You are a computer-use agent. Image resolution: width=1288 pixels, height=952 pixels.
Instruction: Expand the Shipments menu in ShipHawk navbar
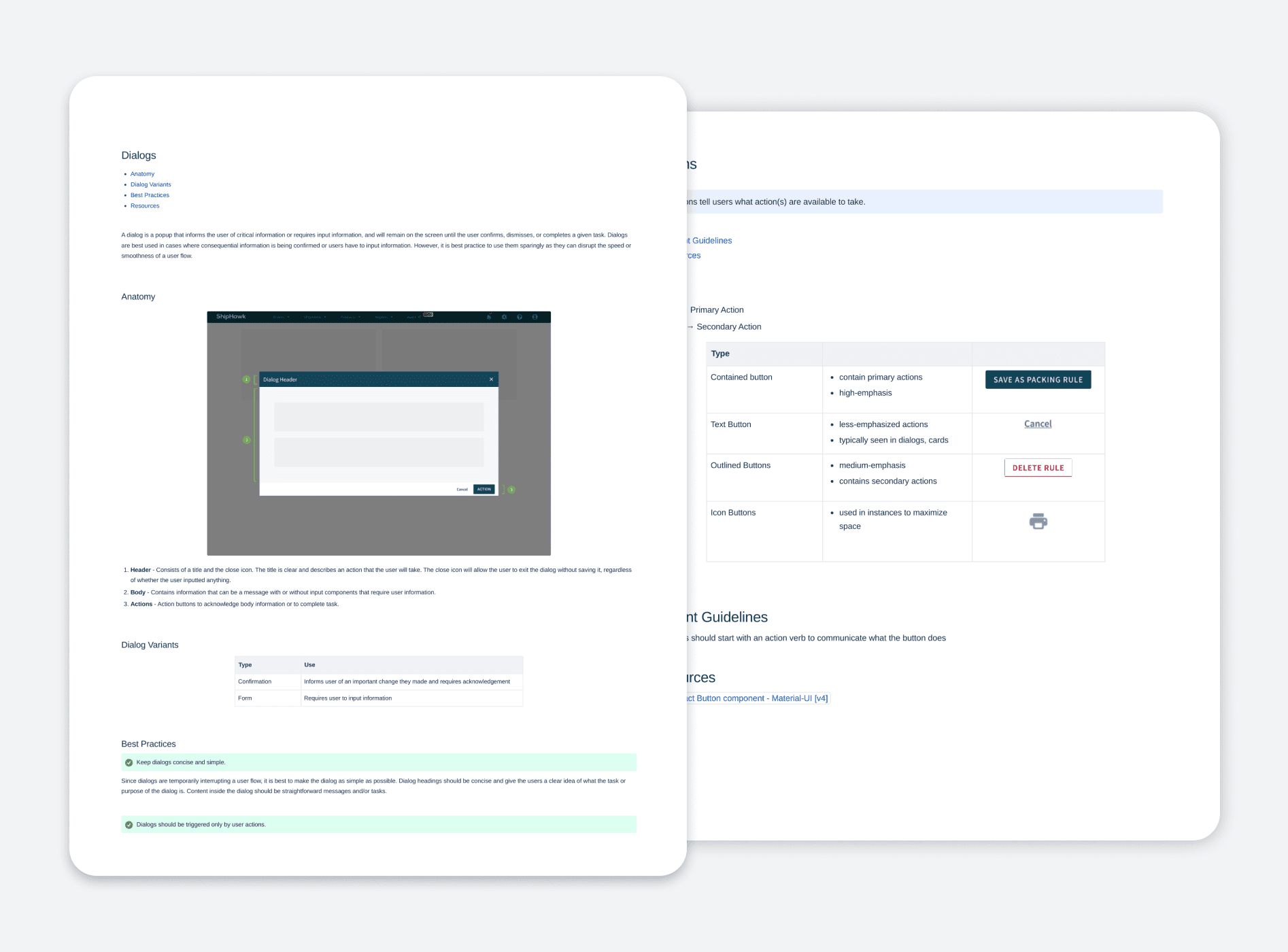click(x=315, y=317)
